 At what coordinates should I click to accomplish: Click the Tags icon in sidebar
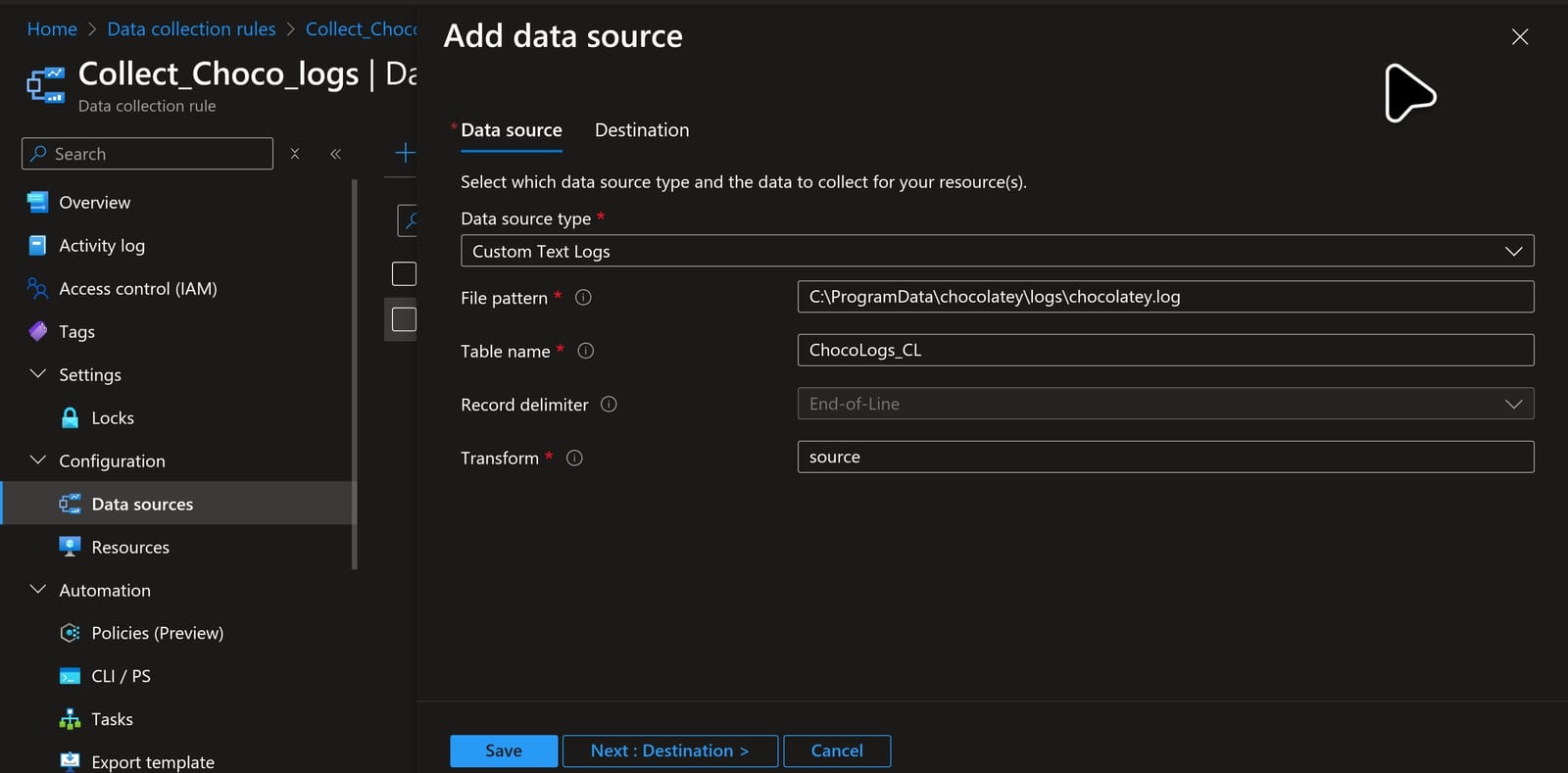click(37, 331)
